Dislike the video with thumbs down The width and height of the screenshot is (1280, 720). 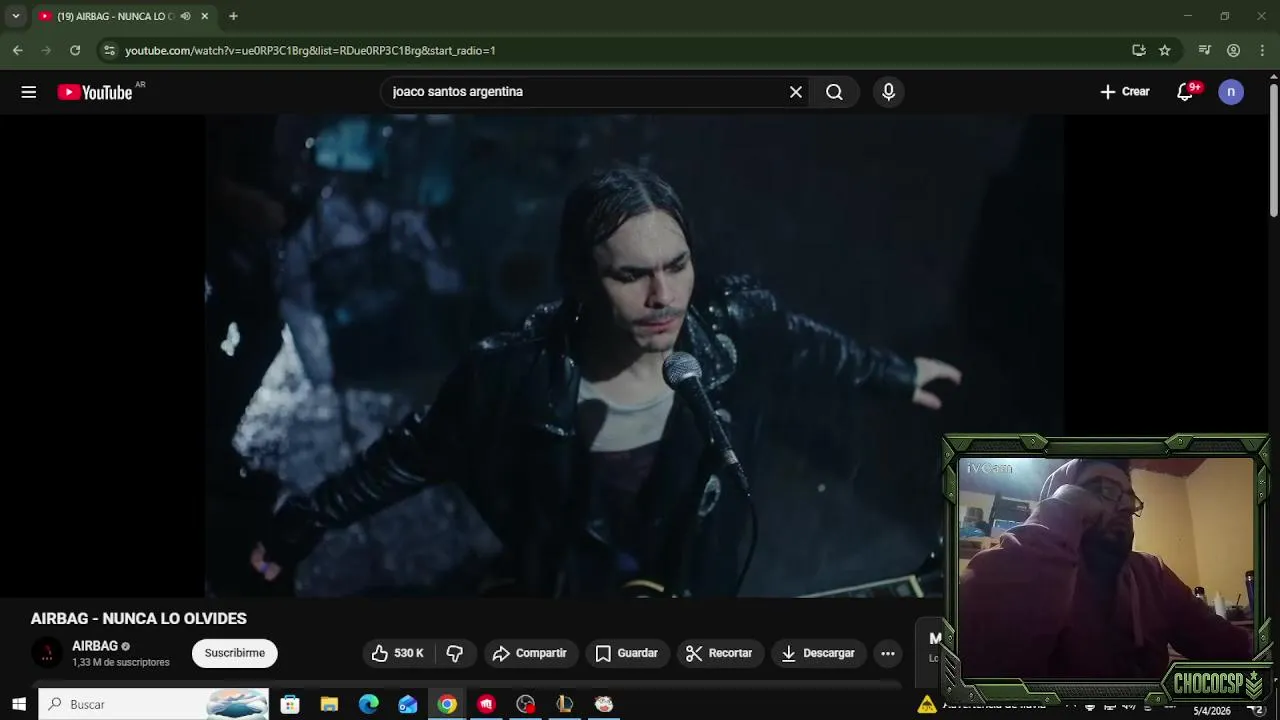[x=455, y=653]
